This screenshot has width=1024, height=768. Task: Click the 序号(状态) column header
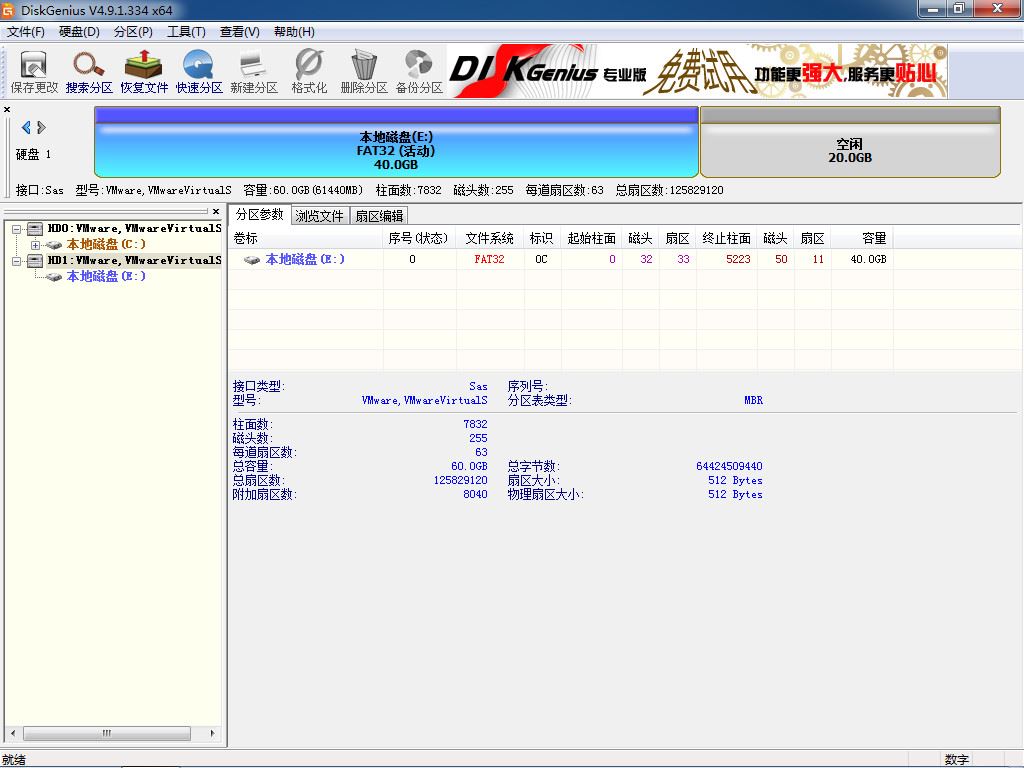pos(419,238)
